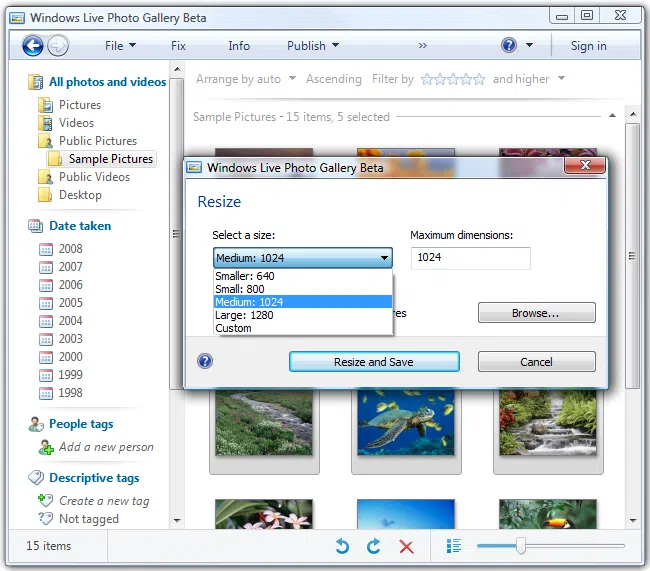The image size is (650, 571).
Task: Choose Custom from the size list
Action: coord(234,328)
